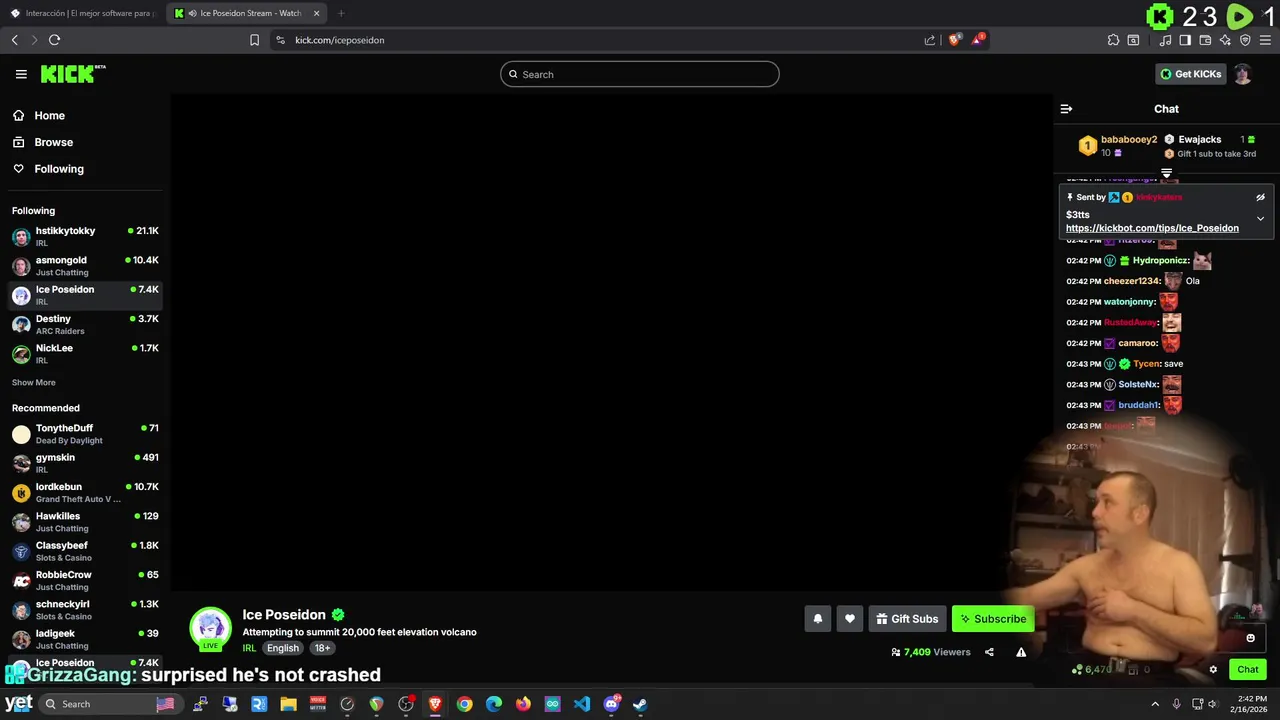Open Brave Shields lion icon
The width and height of the screenshot is (1280, 720).
point(954,40)
